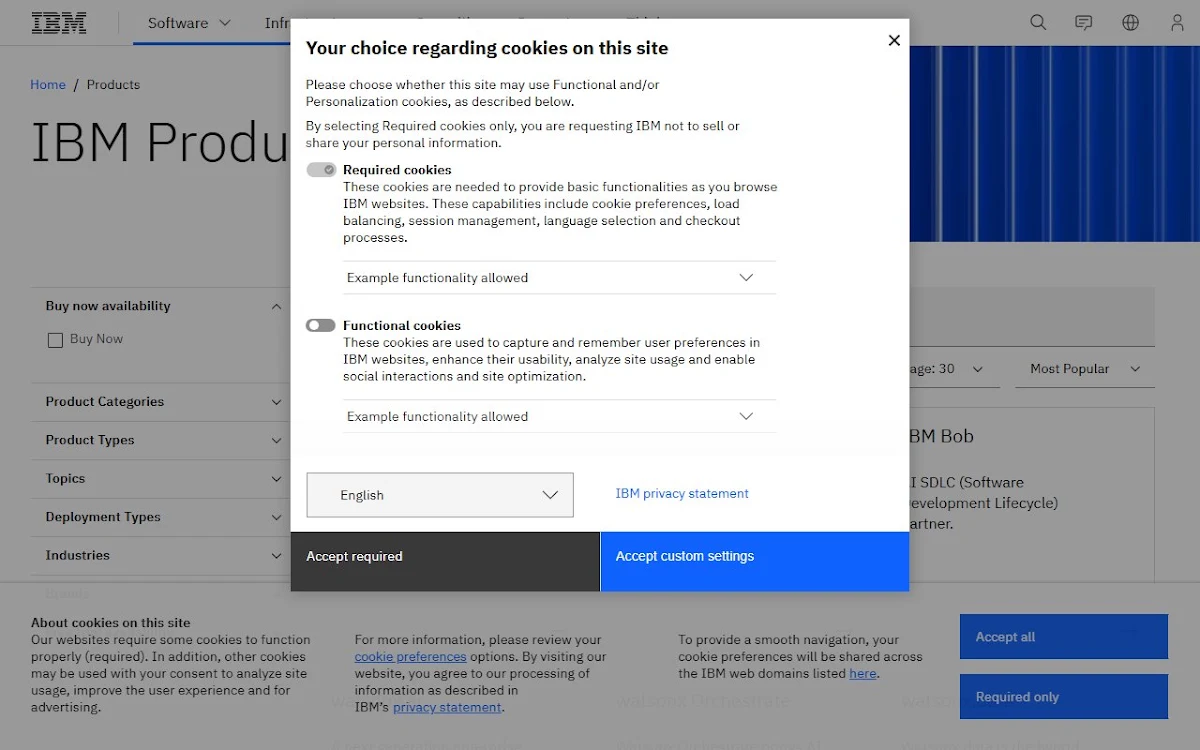Click Home breadcrumb link
1200x750 pixels.
pyautogui.click(x=48, y=85)
